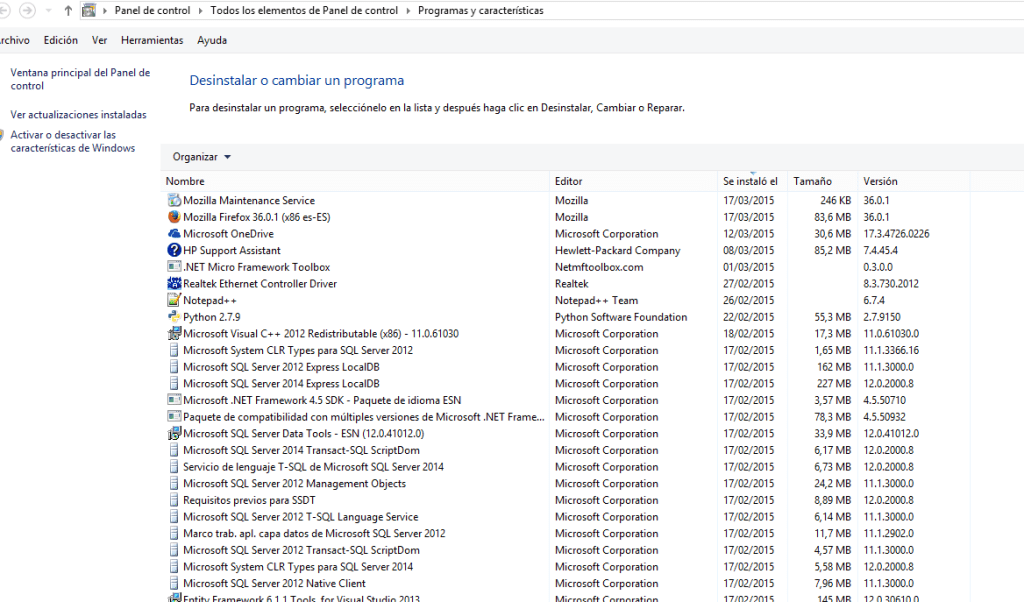
Task: Click icon of SQL Server 2012 Native Client
Action: tap(174, 583)
